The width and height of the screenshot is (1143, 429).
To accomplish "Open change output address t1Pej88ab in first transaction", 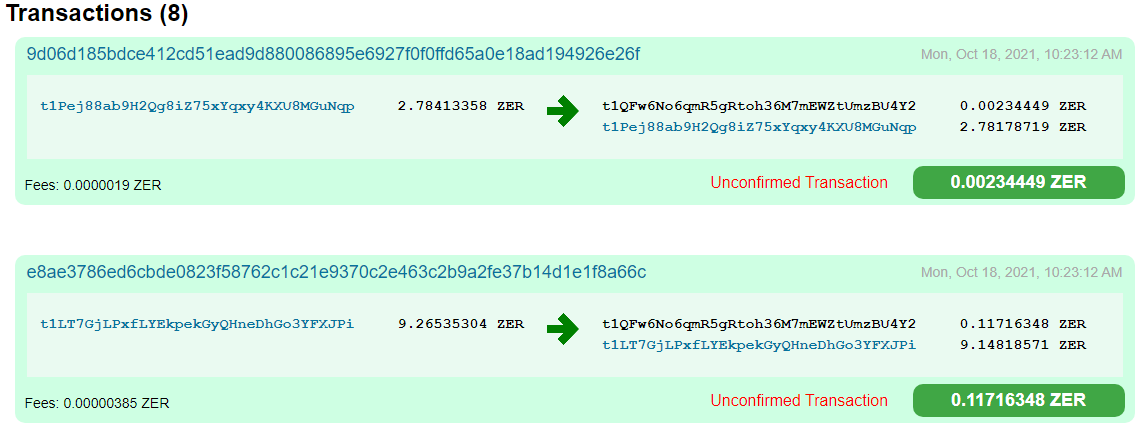I will click(x=759, y=127).
